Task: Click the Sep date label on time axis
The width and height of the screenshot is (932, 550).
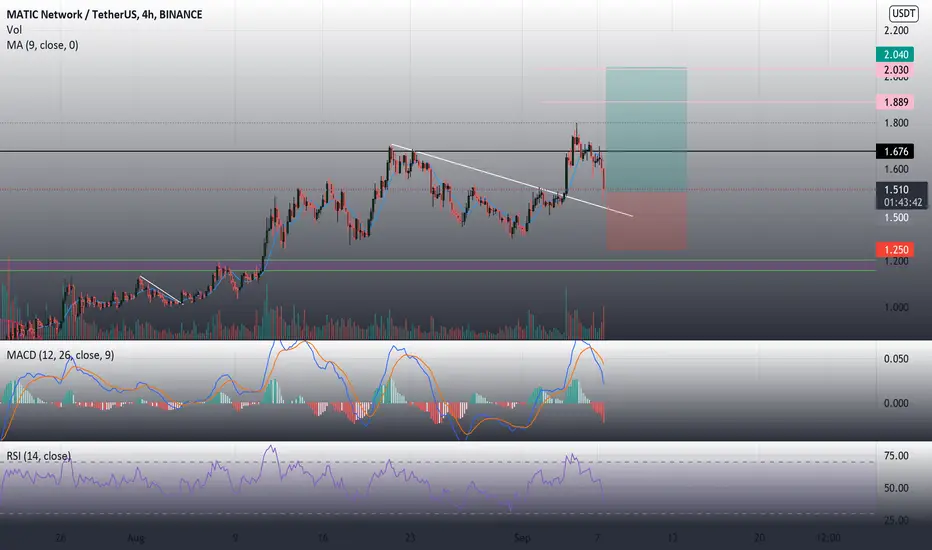Action: (522, 538)
